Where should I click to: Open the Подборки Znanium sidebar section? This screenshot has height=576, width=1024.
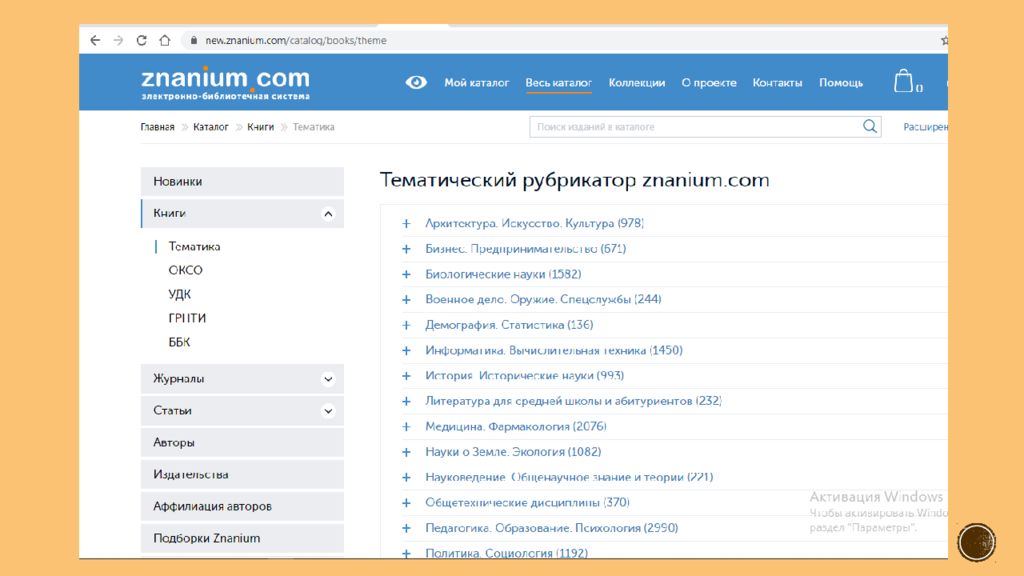tap(242, 538)
